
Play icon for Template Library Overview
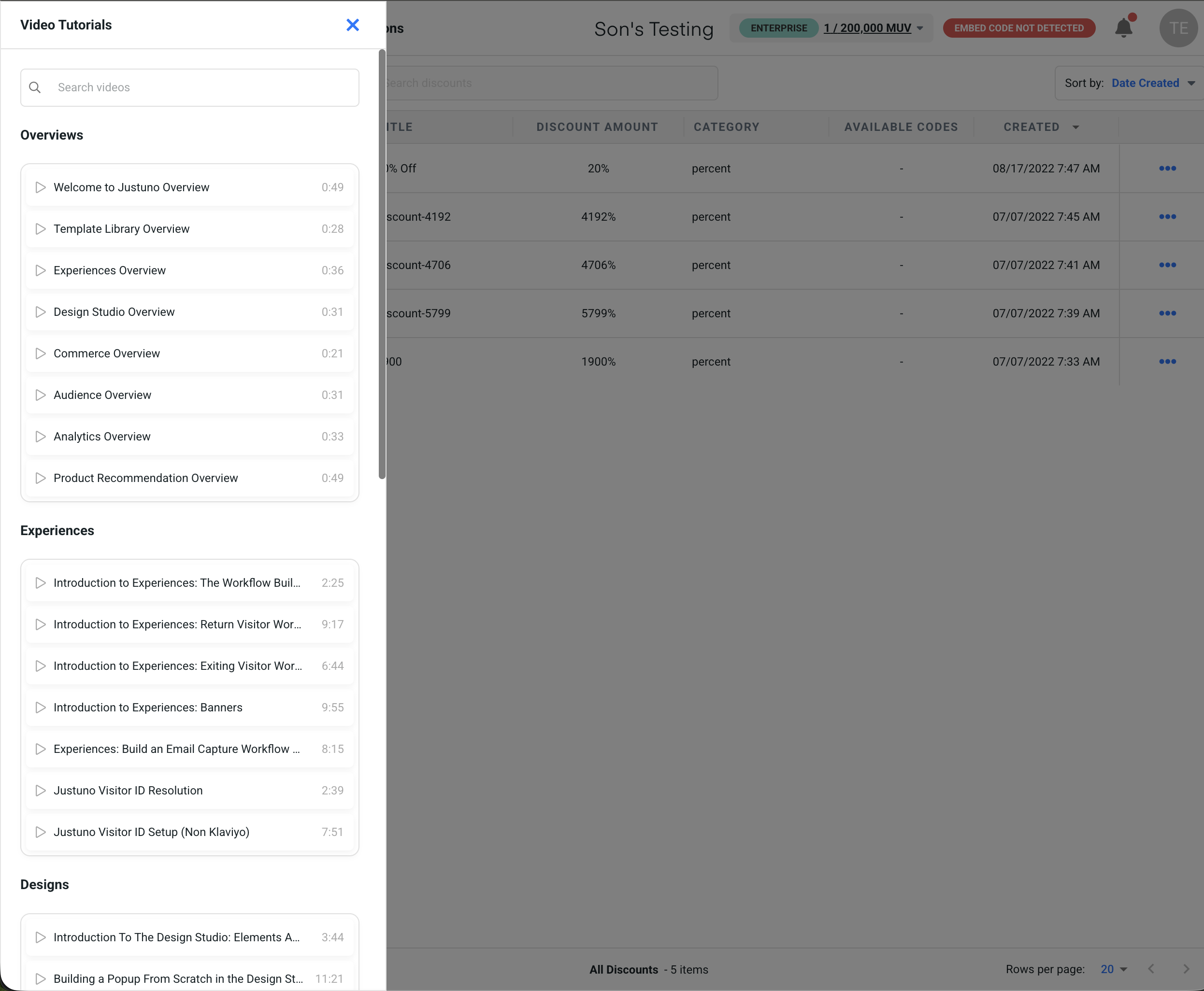[41, 229]
